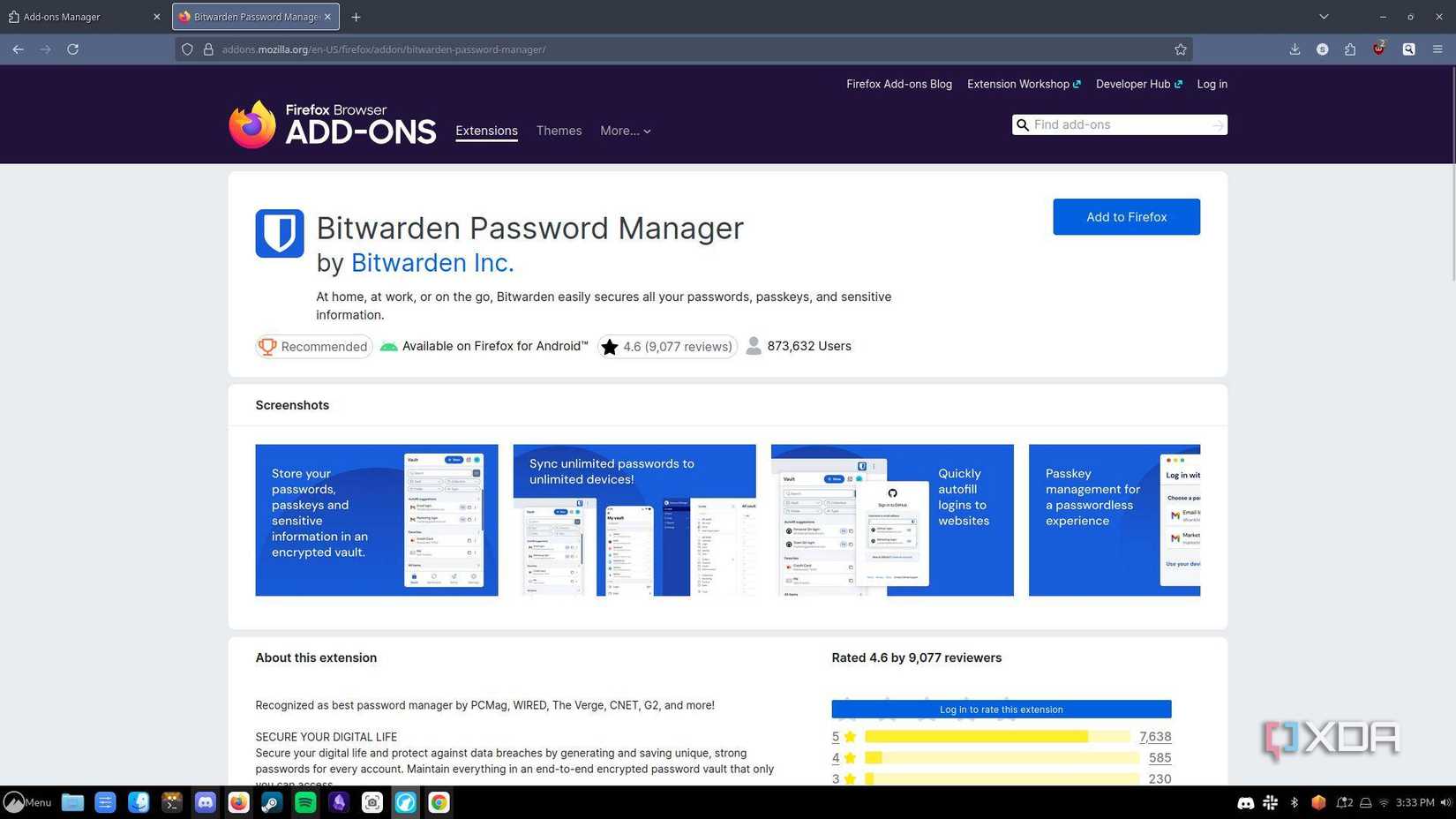Launch Discord from the taskbar
1456x819 pixels.
click(206, 802)
